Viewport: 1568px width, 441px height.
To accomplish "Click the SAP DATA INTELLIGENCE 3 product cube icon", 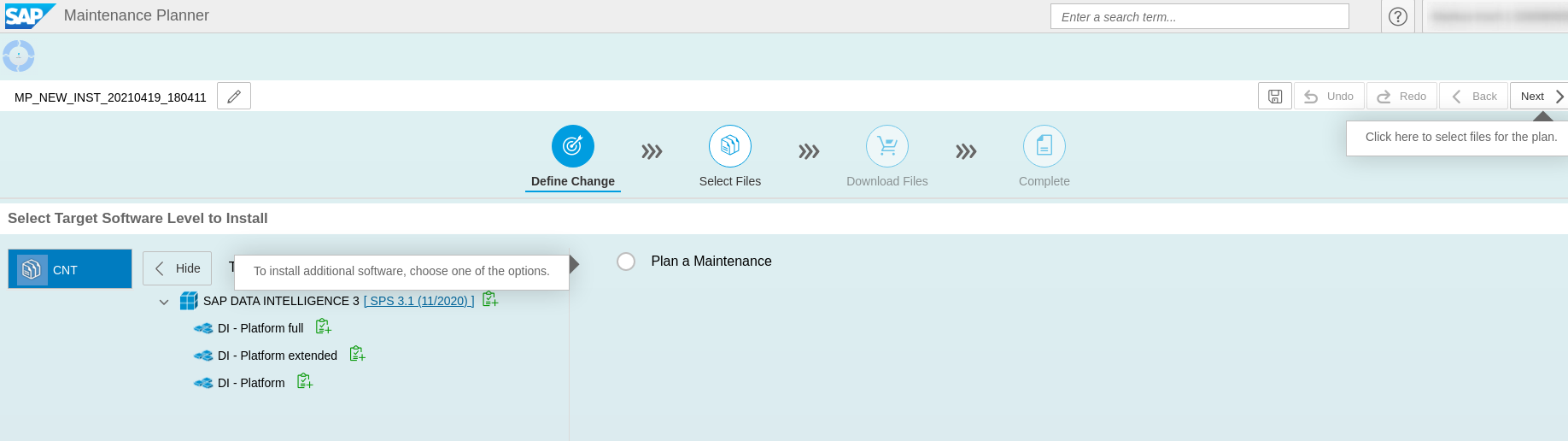I will coord(189,301).
